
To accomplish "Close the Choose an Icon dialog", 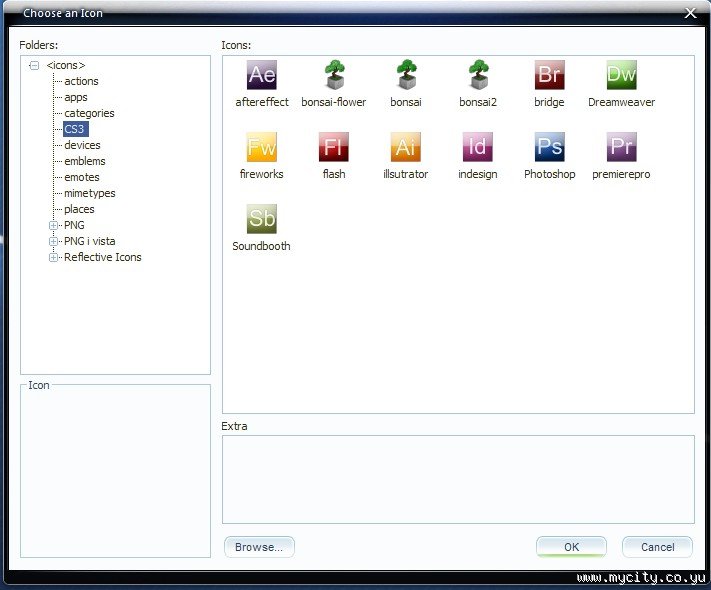I will click(x=690, y=13).
